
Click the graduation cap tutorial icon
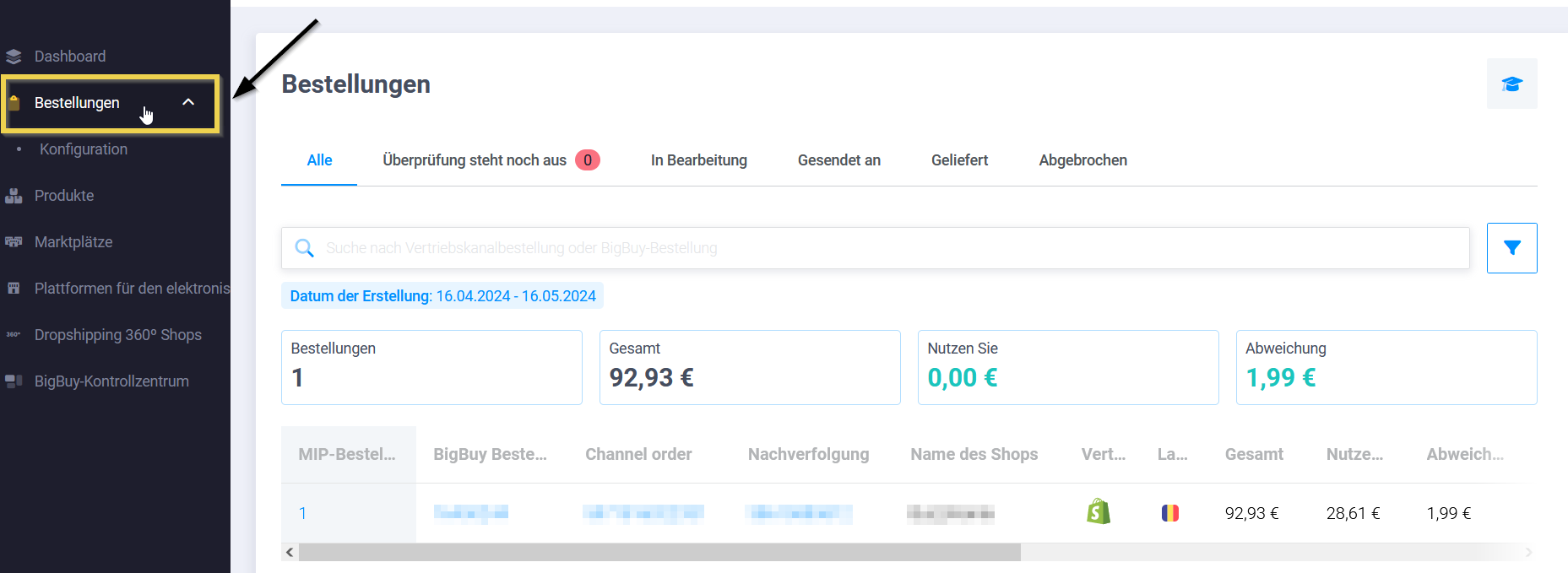1511,84
